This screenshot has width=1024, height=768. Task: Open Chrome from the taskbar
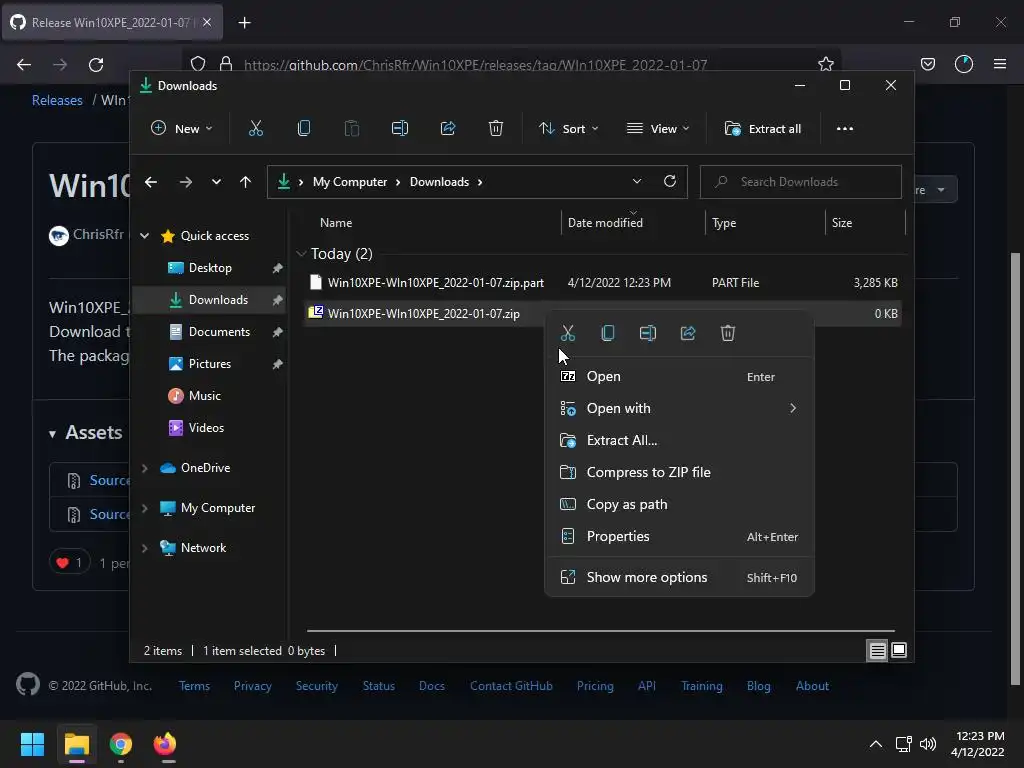(121, 744)
